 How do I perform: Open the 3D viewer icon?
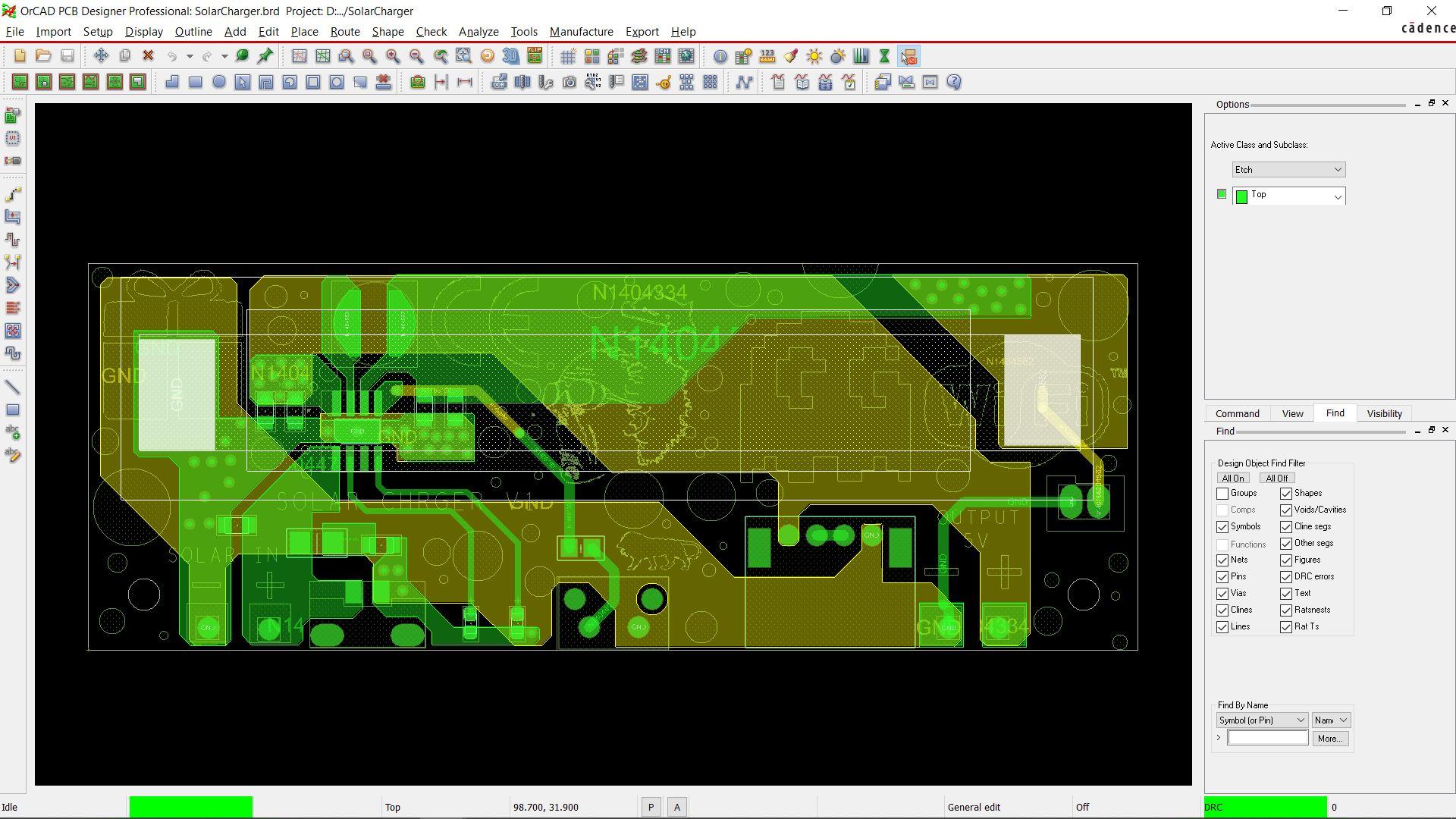tap(510, 56)
